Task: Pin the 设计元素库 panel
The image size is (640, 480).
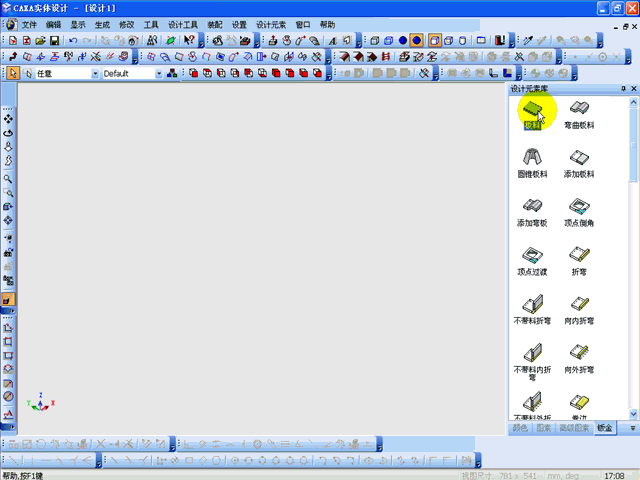Action: (623, 89)
